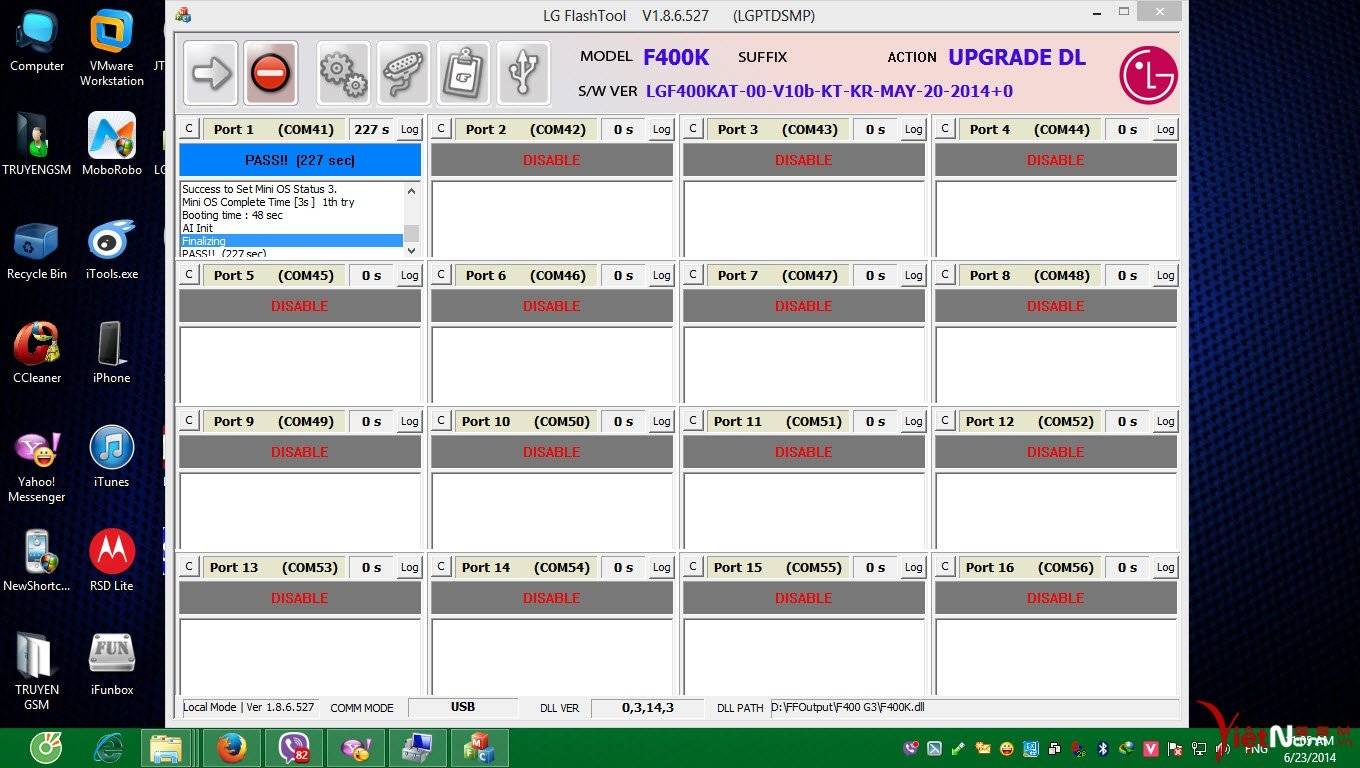
Task: Click the clipboard toolbar icon
Action: tap(463, 73)
